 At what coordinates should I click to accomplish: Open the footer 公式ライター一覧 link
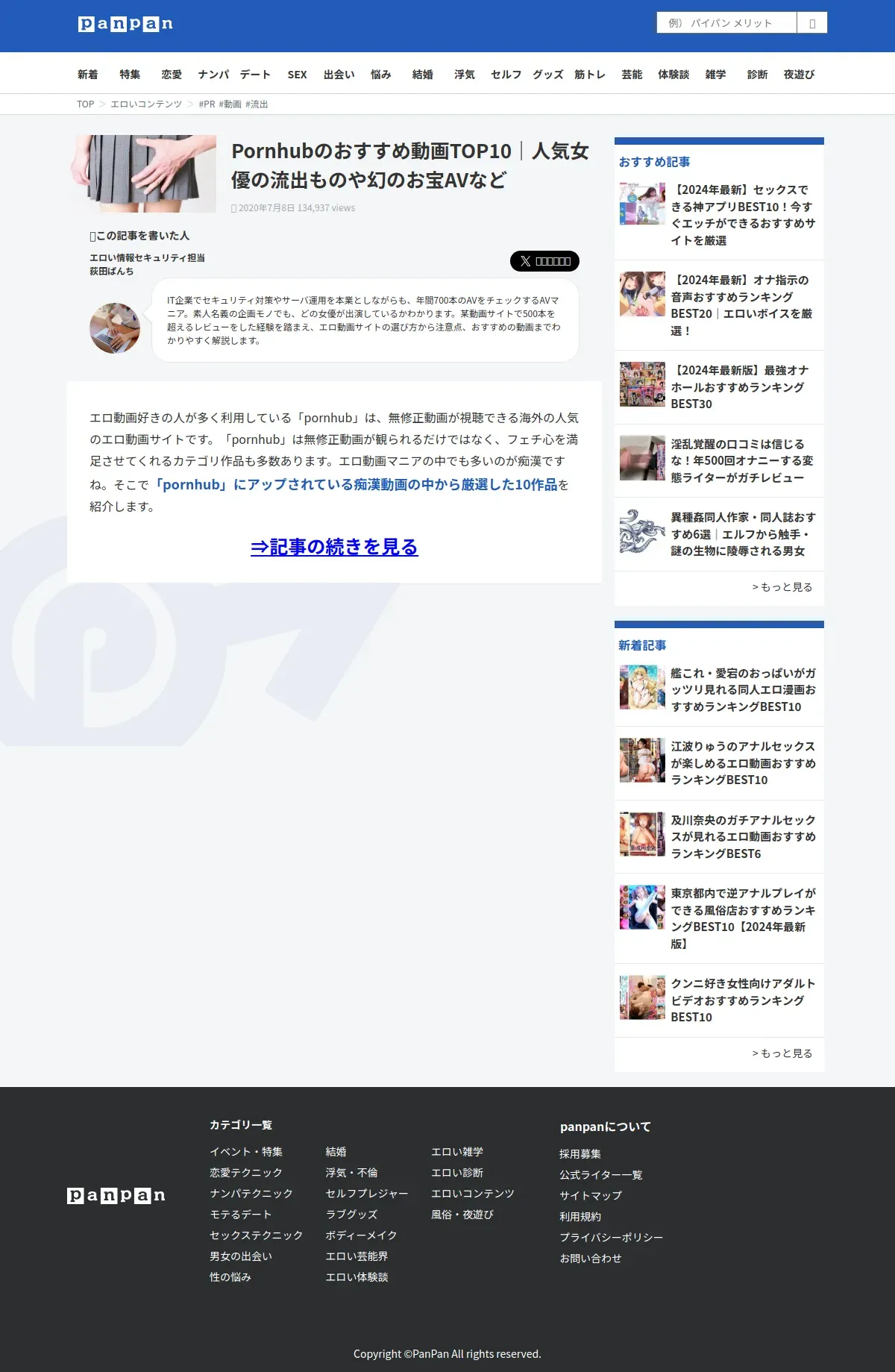click(601, 1175)
